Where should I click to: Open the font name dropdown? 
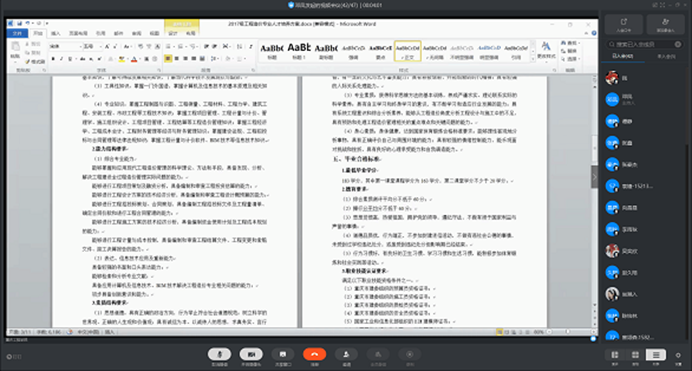tap(65, 46)
